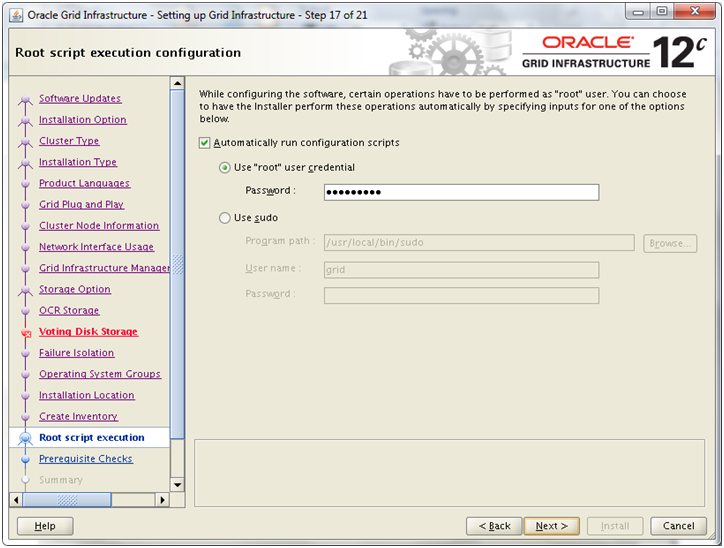The width and height of the screenshot is (724, 548).
Task: Open the Operating System Groups link
Action: 100,374
